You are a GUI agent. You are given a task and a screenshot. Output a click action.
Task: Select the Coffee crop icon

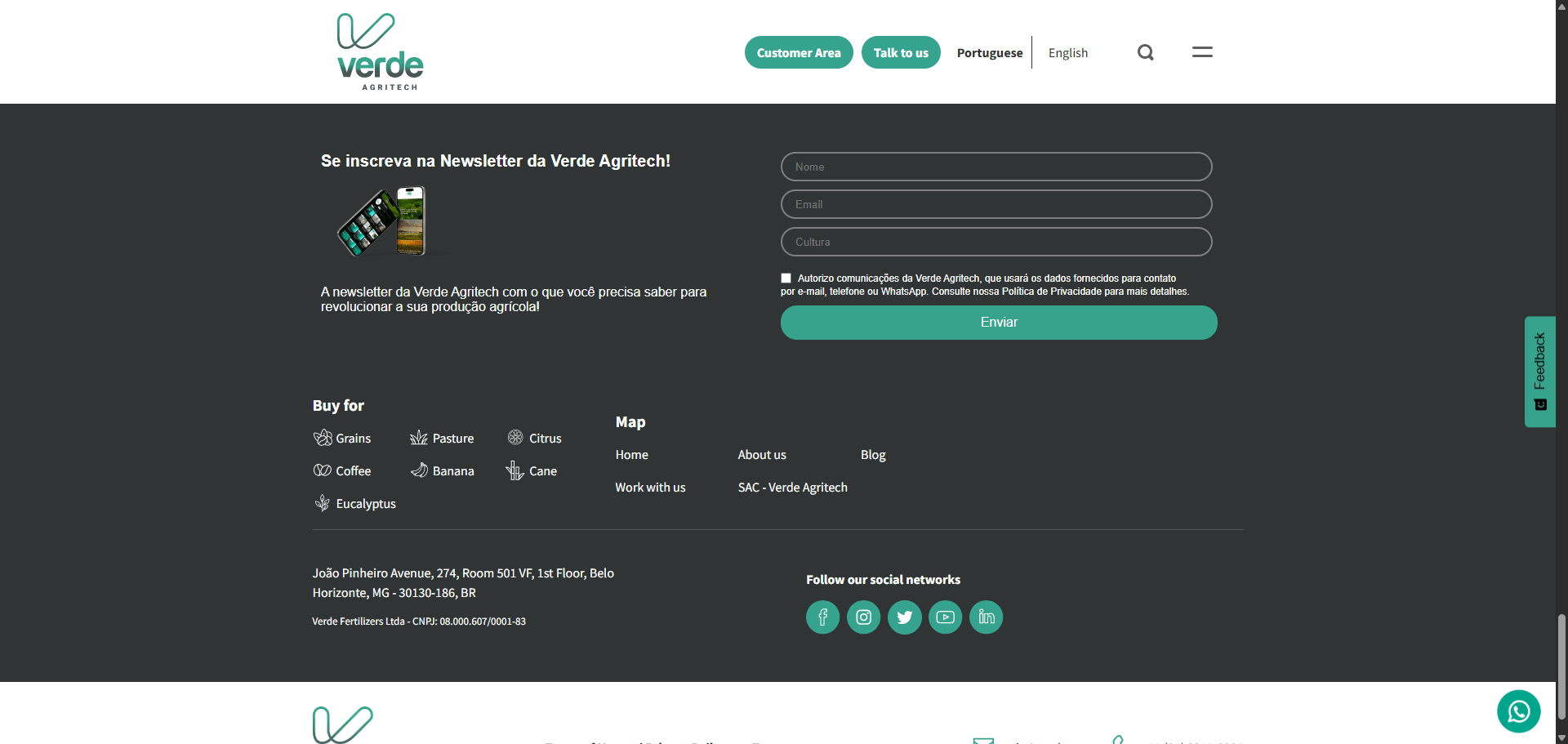[x=322, y=470]
